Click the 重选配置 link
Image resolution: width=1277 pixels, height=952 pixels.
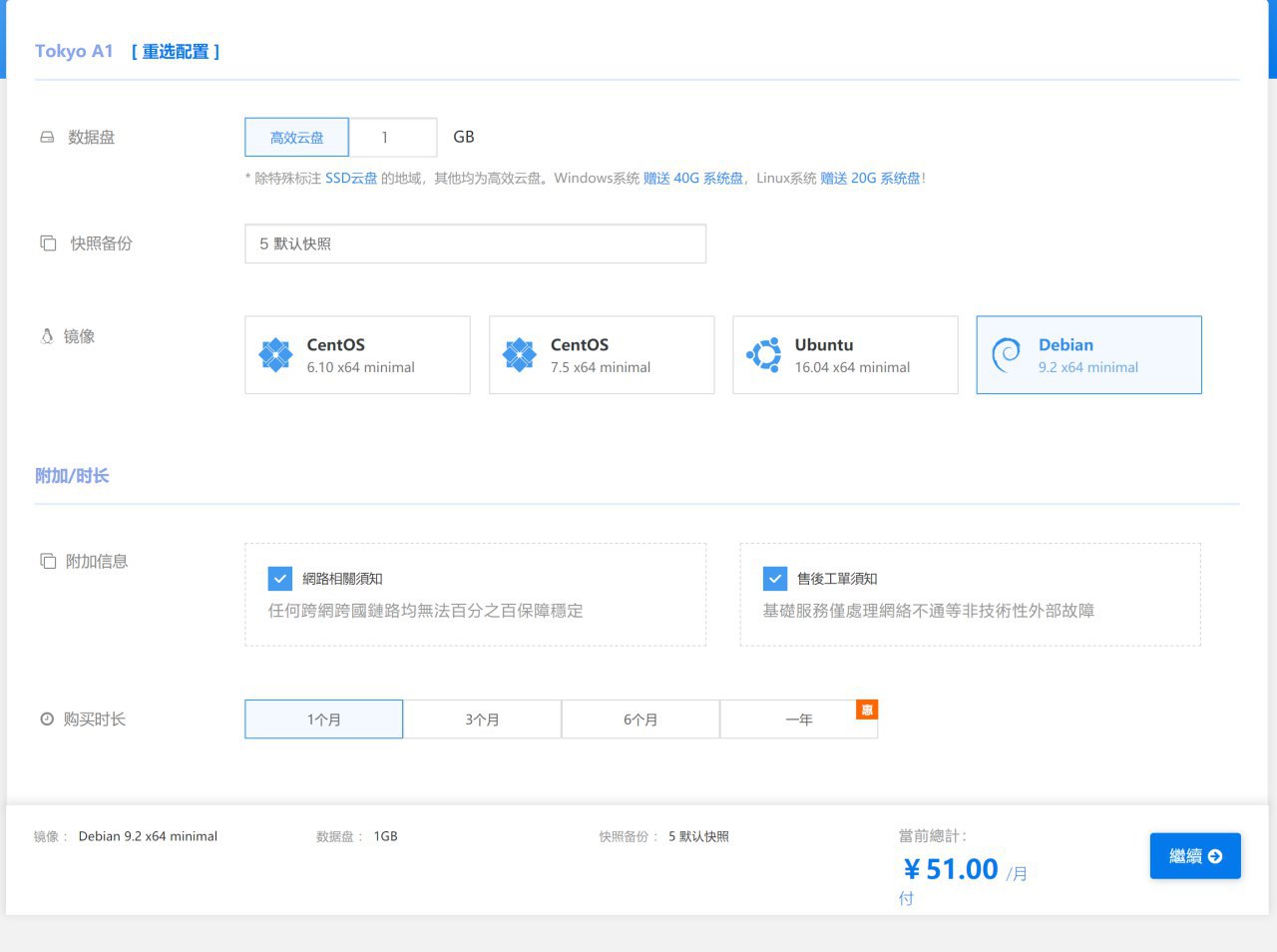coord(176,52)
